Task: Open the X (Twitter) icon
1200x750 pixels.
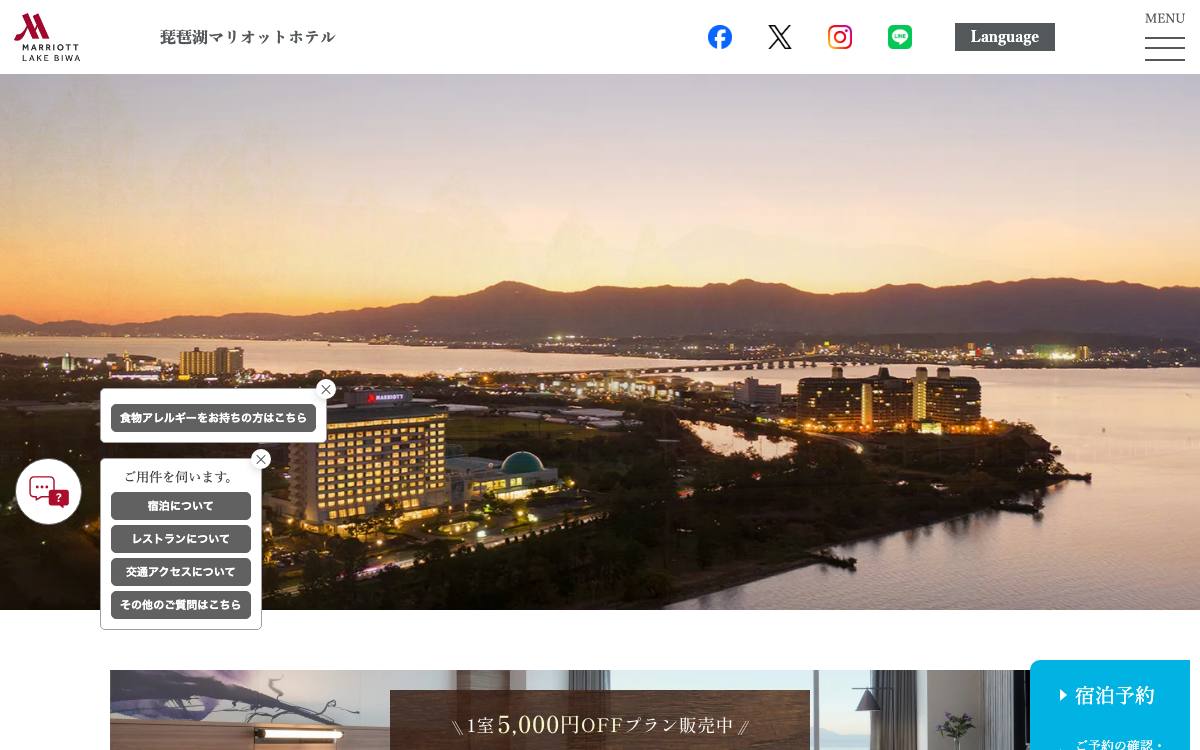Action: [x=780, y=37]
